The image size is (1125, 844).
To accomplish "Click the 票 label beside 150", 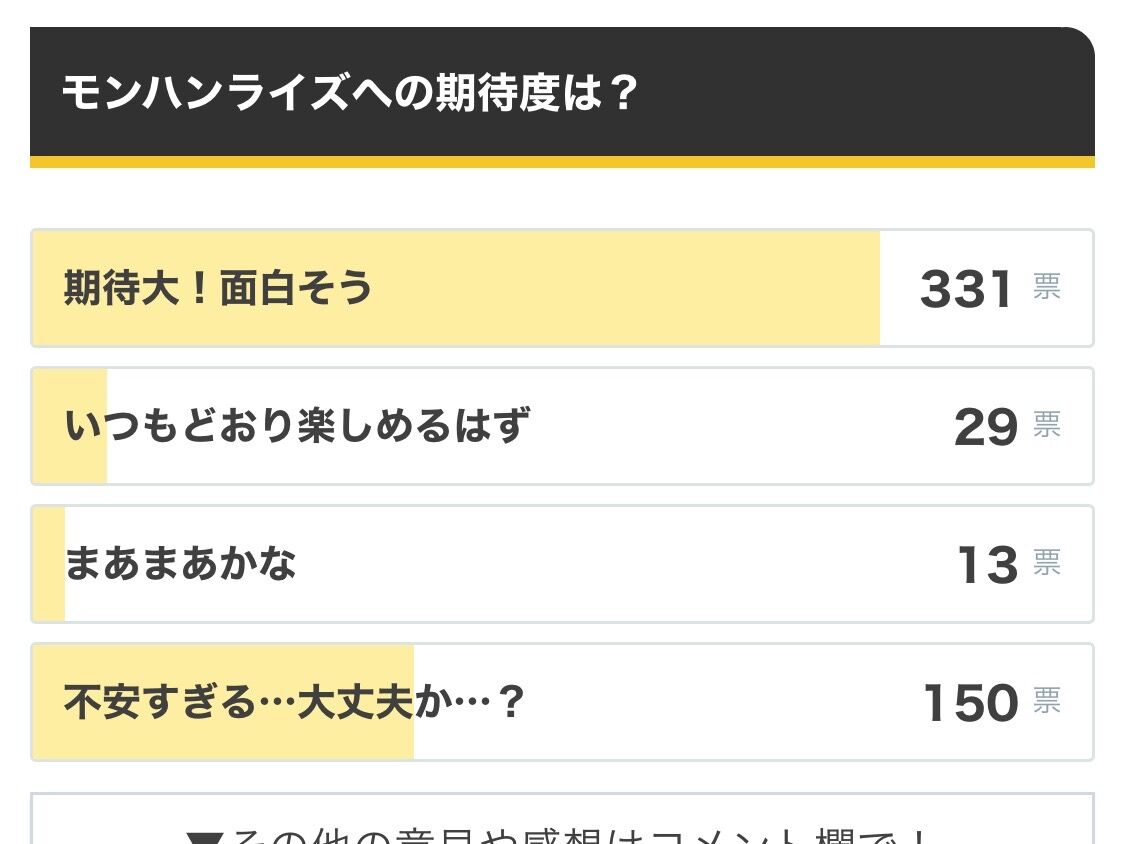I will pos(1047,700).
